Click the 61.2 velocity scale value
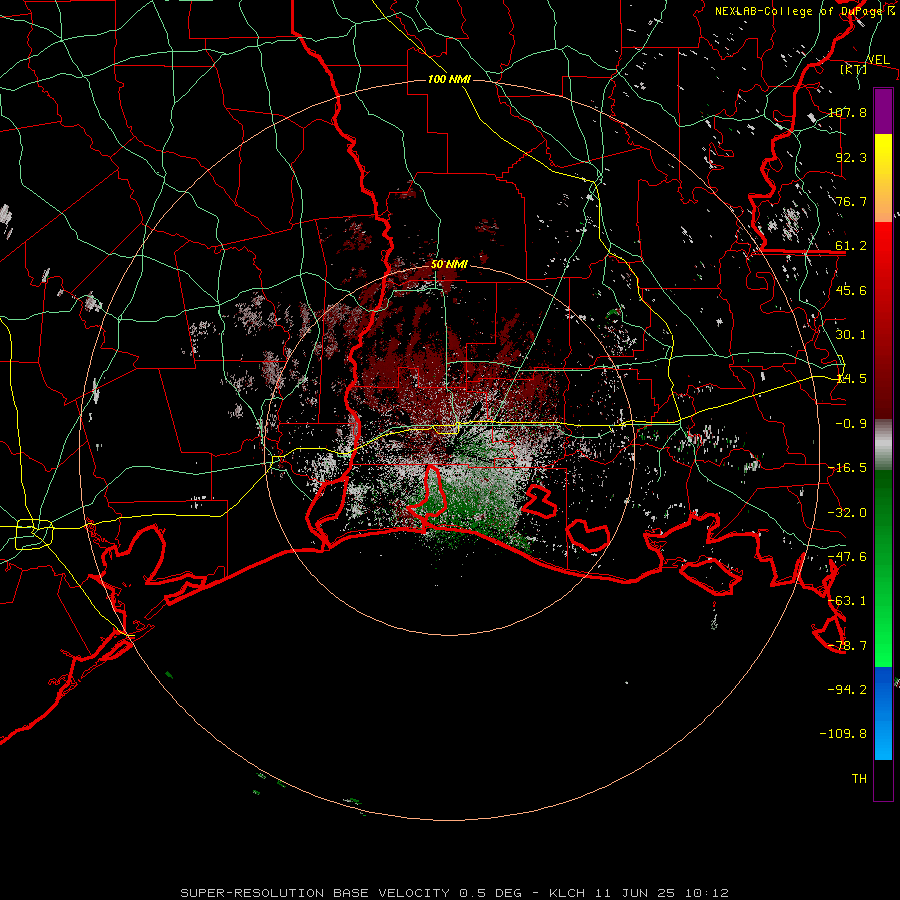The width and height of the screenshot is (900, 900). pyautogui.click(x=851, y=246)
